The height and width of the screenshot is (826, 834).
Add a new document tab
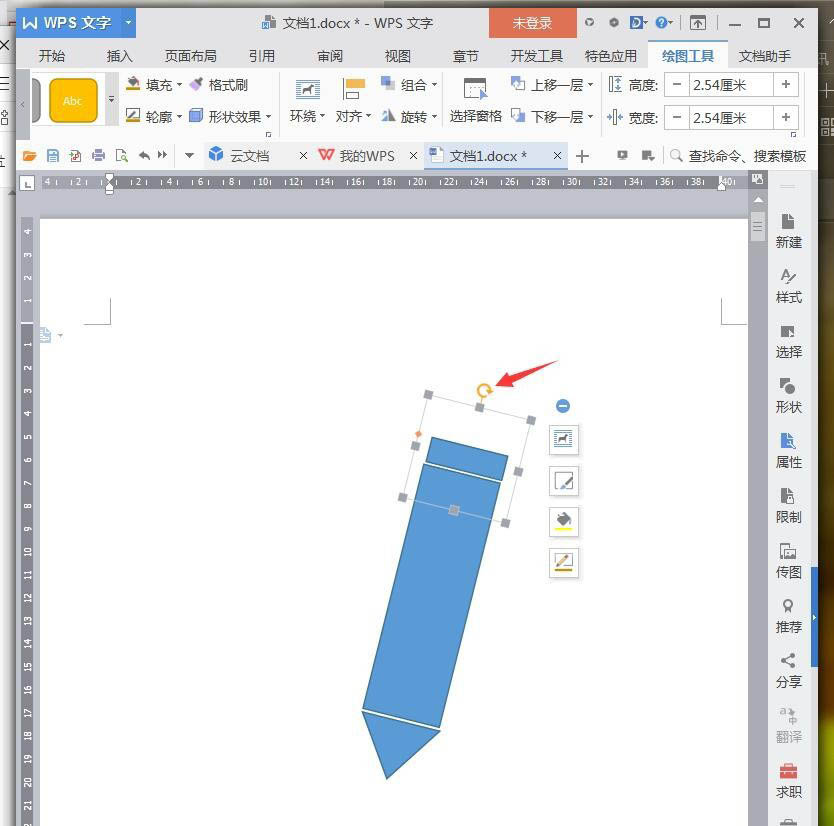(582, 156)
